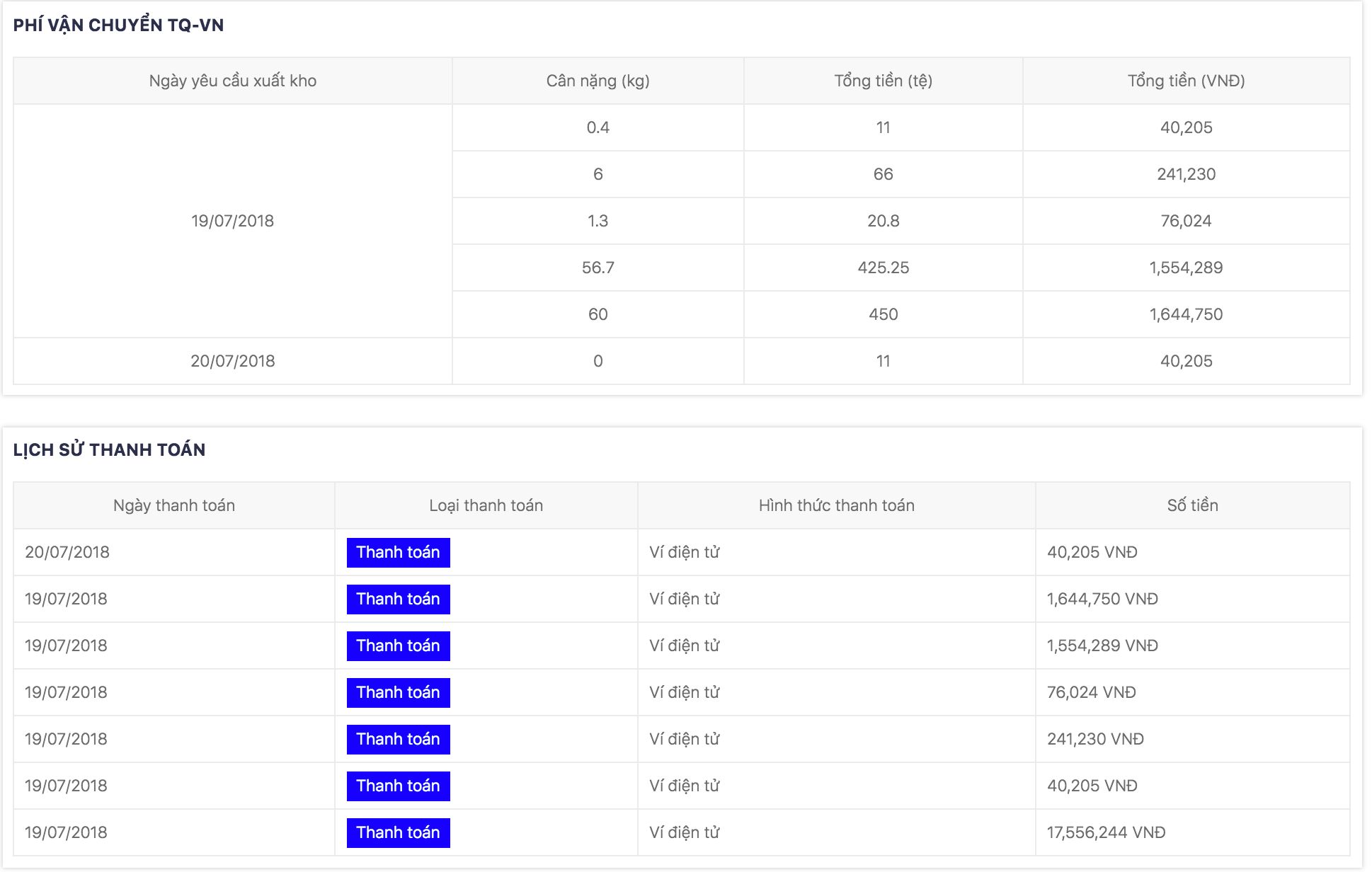Viewport: 1372px width, 872px height.
Task: Select amount 1,554,289 VNĐ in payment history
Action: click(x=1103, y=646)
